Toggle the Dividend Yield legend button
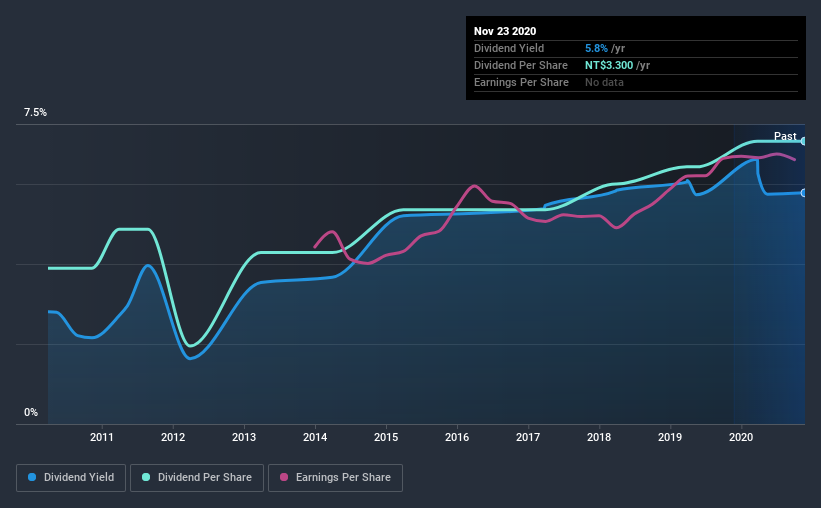 pos(71,478)
